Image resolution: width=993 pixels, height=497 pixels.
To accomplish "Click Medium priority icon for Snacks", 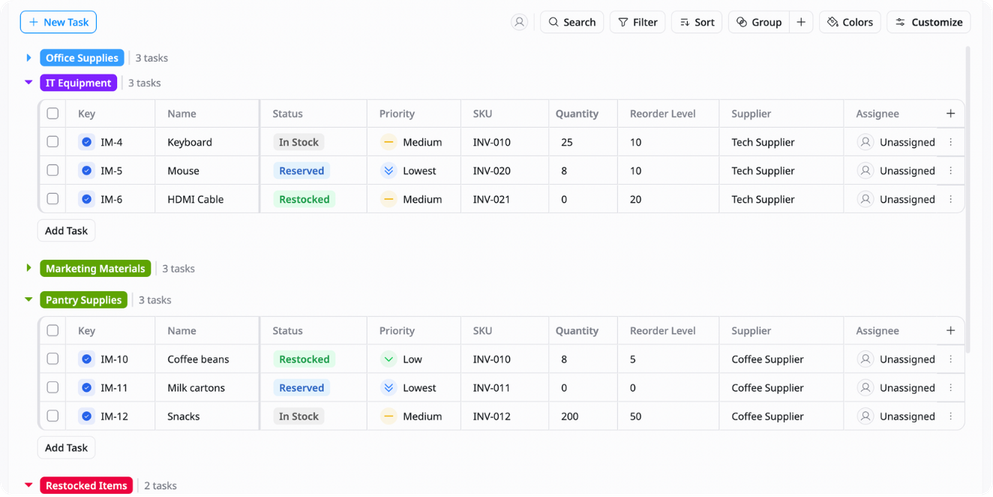I will tap(388, 416).
